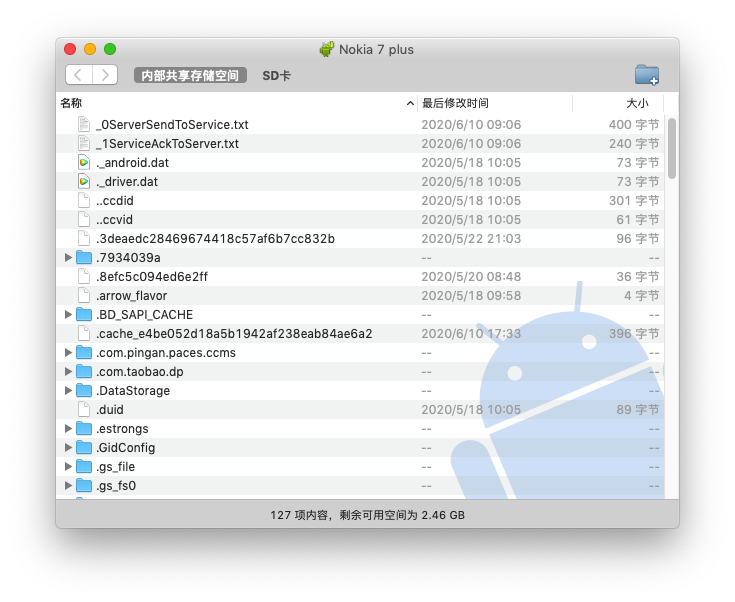Expand the .GidConfig folder

click(68, 448)
